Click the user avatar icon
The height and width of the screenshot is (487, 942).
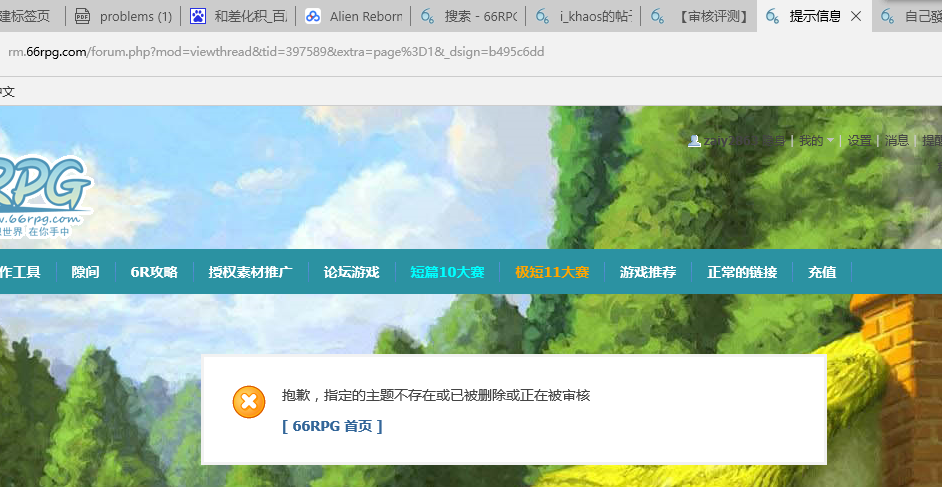(x=694, y=141)
